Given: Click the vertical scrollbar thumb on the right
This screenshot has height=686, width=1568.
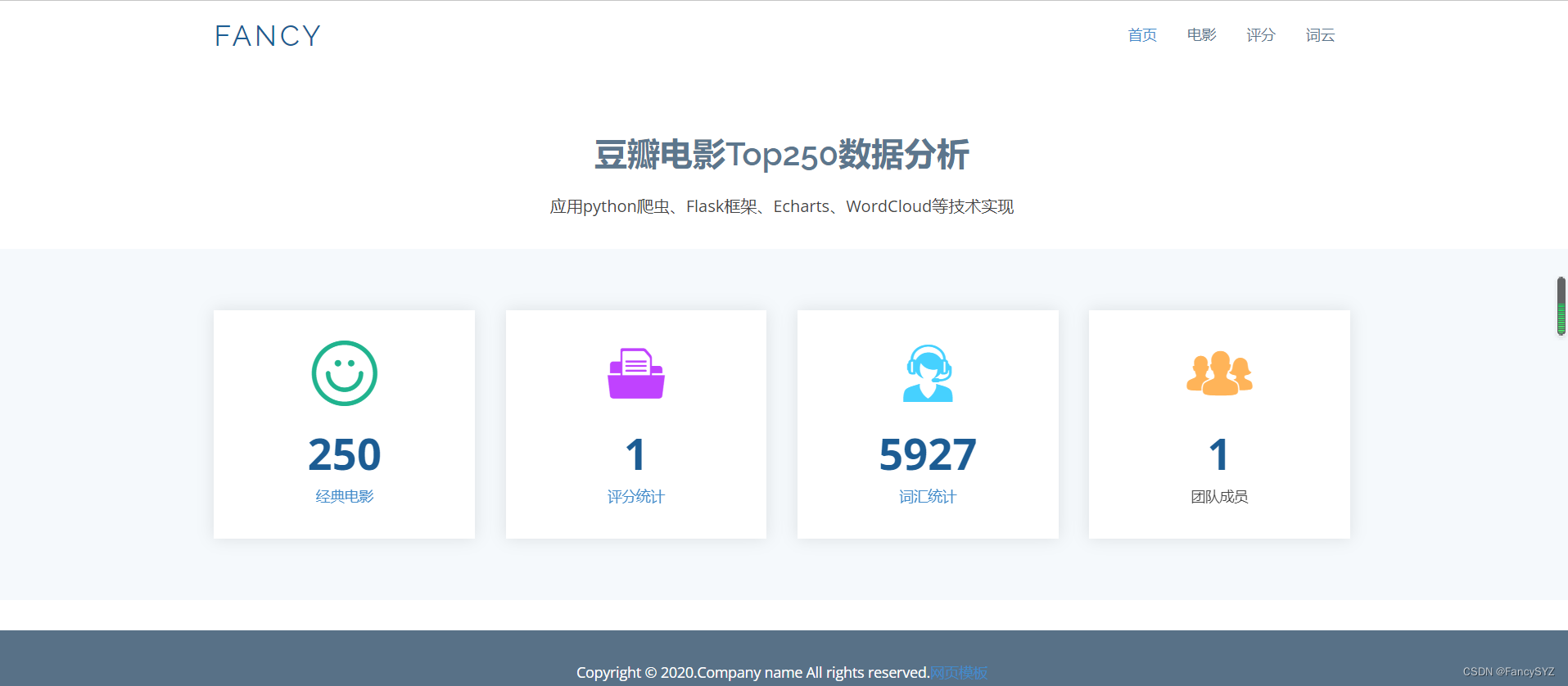Looking at the screenshot, I should click(1561, 305).
